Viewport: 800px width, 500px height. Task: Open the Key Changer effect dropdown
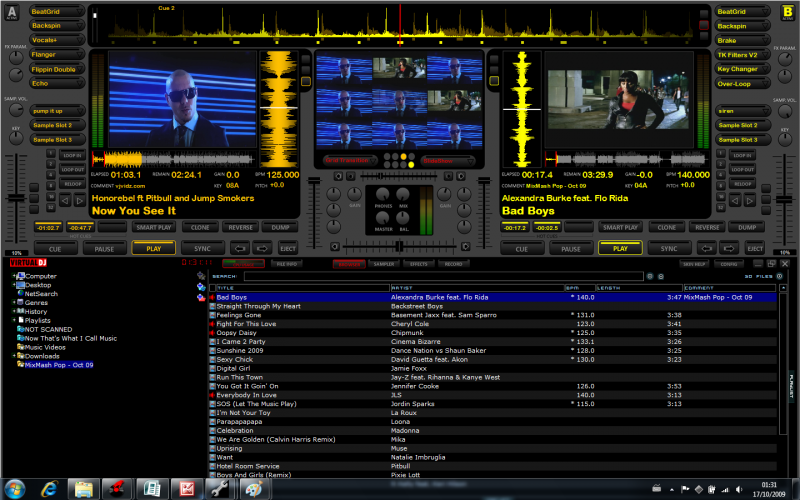(742, 69)
